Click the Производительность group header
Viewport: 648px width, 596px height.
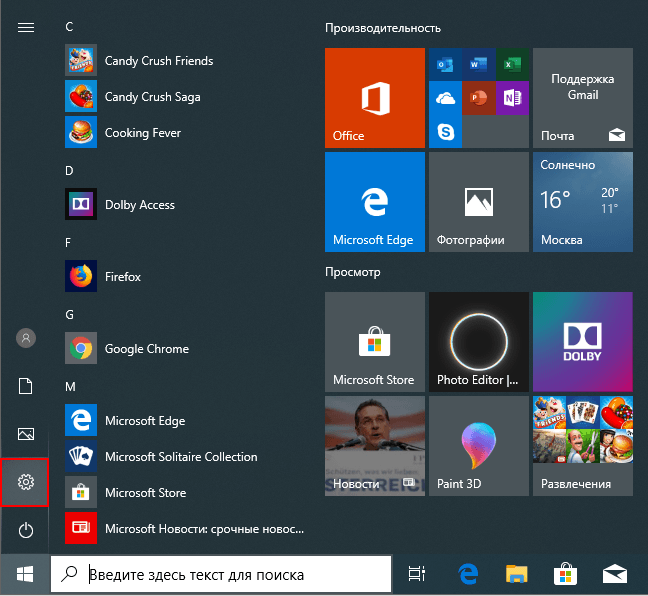point(383,28)
